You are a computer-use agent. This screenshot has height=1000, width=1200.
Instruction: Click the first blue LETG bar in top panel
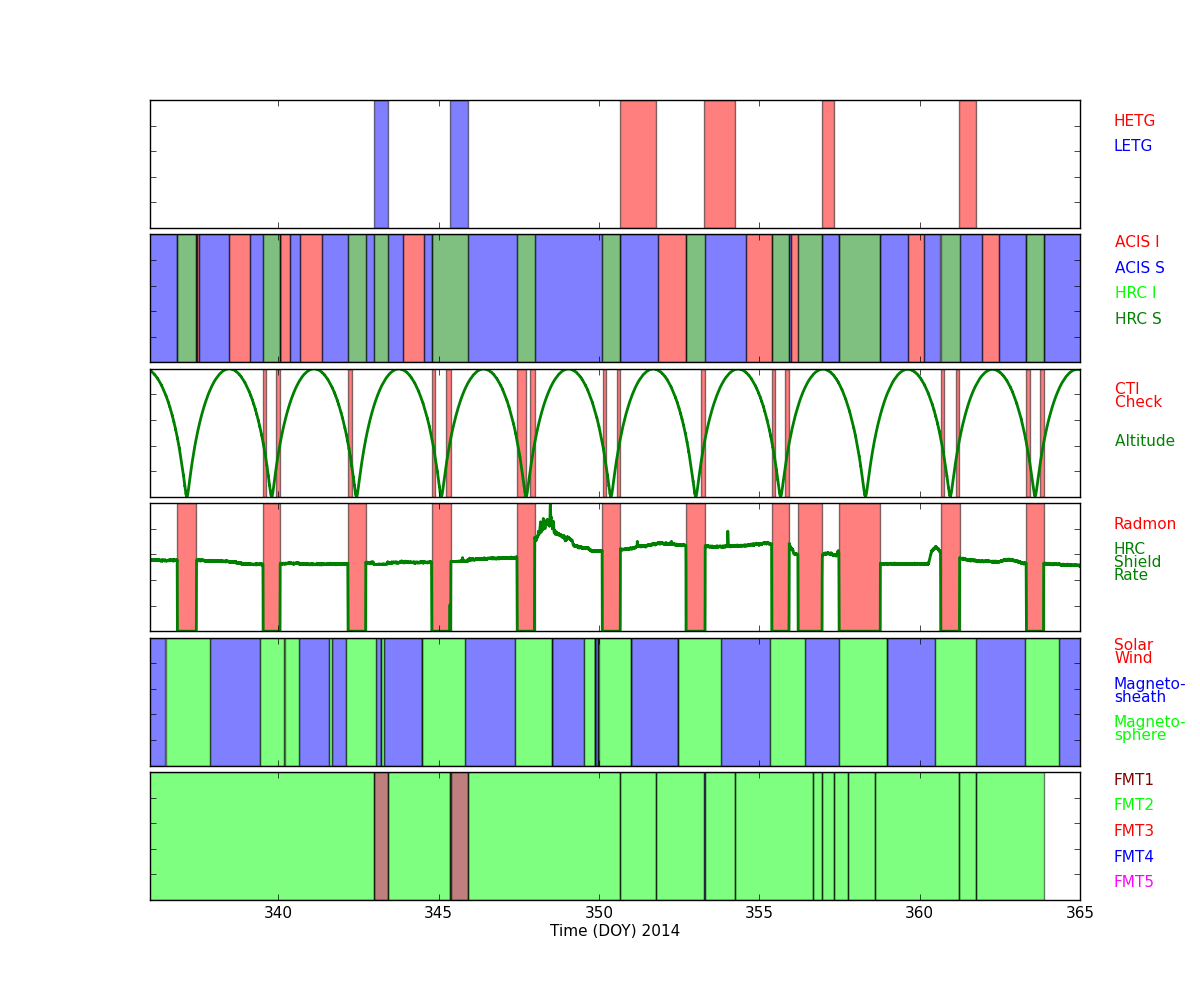(381, 164)
